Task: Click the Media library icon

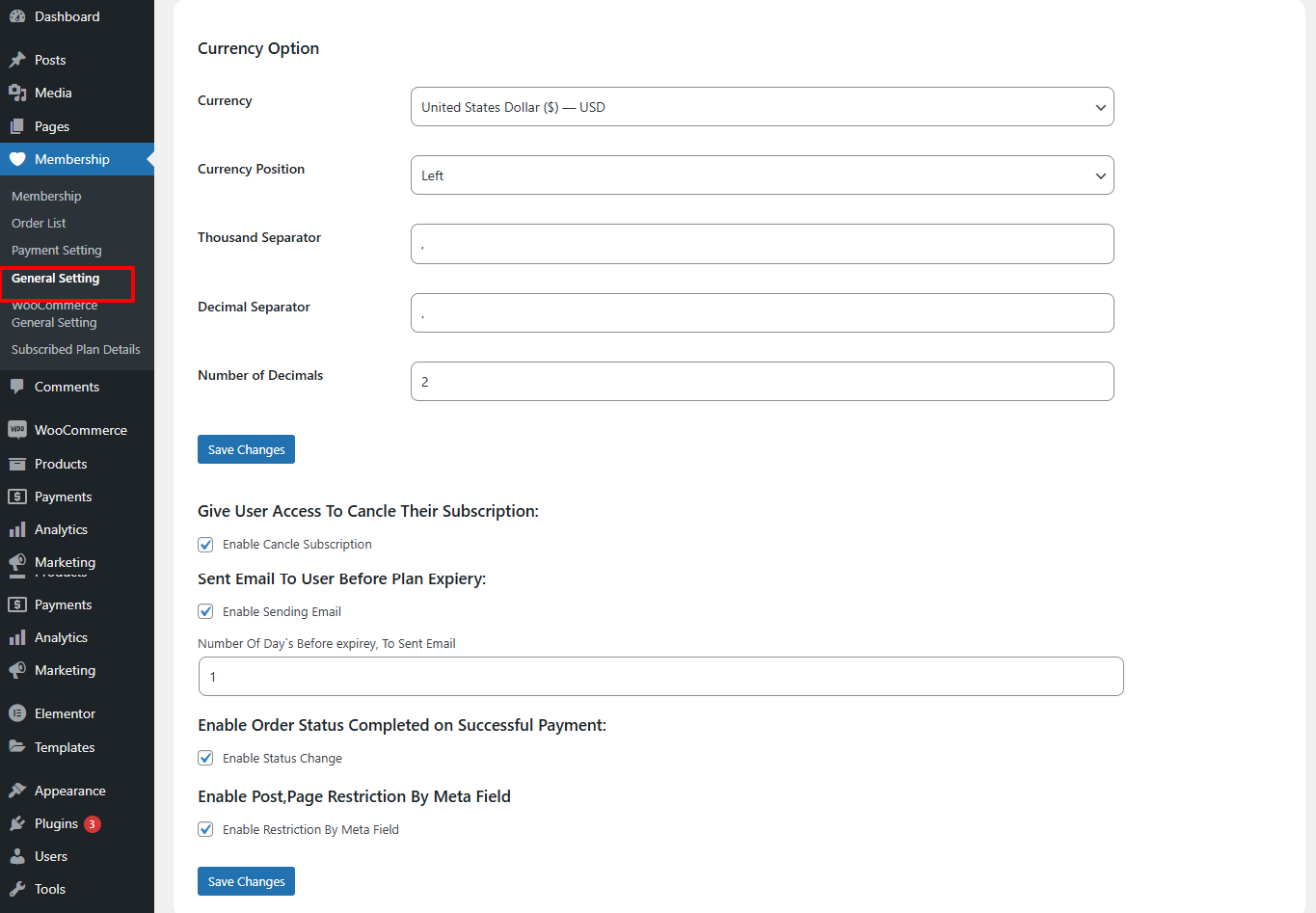Action: (17, 93)
